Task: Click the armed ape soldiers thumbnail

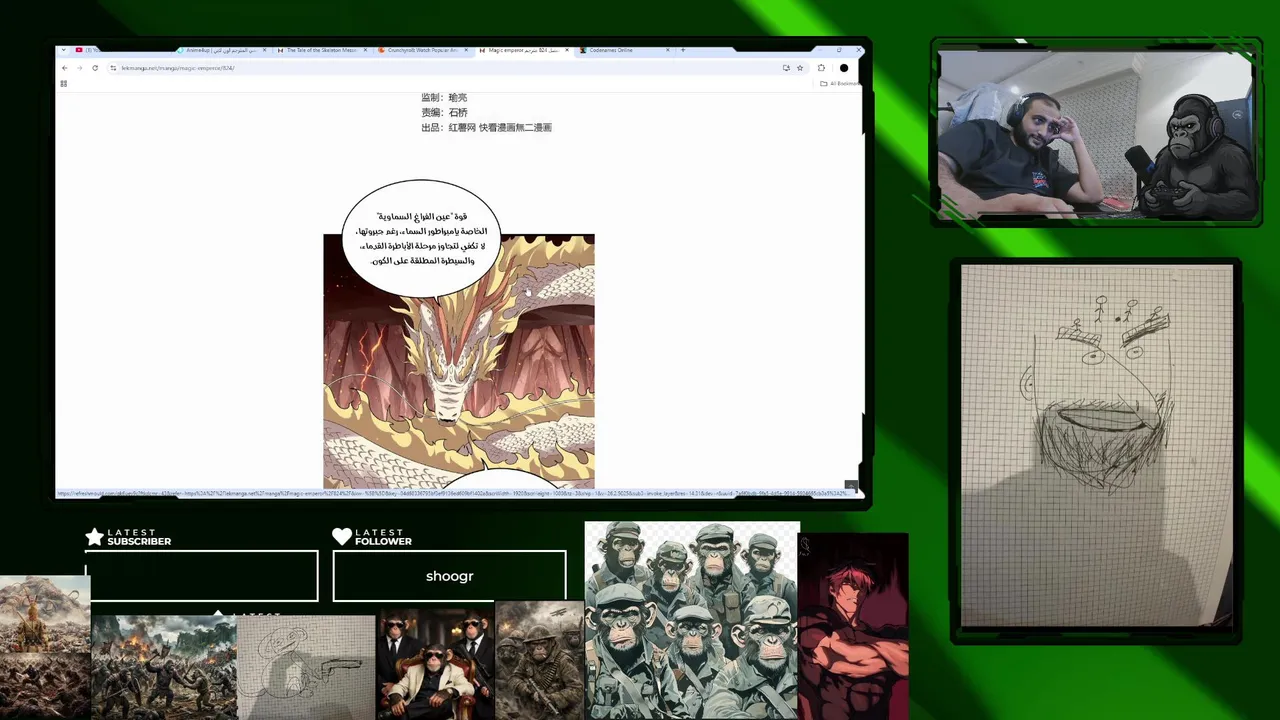Action: tap(540, 660)
